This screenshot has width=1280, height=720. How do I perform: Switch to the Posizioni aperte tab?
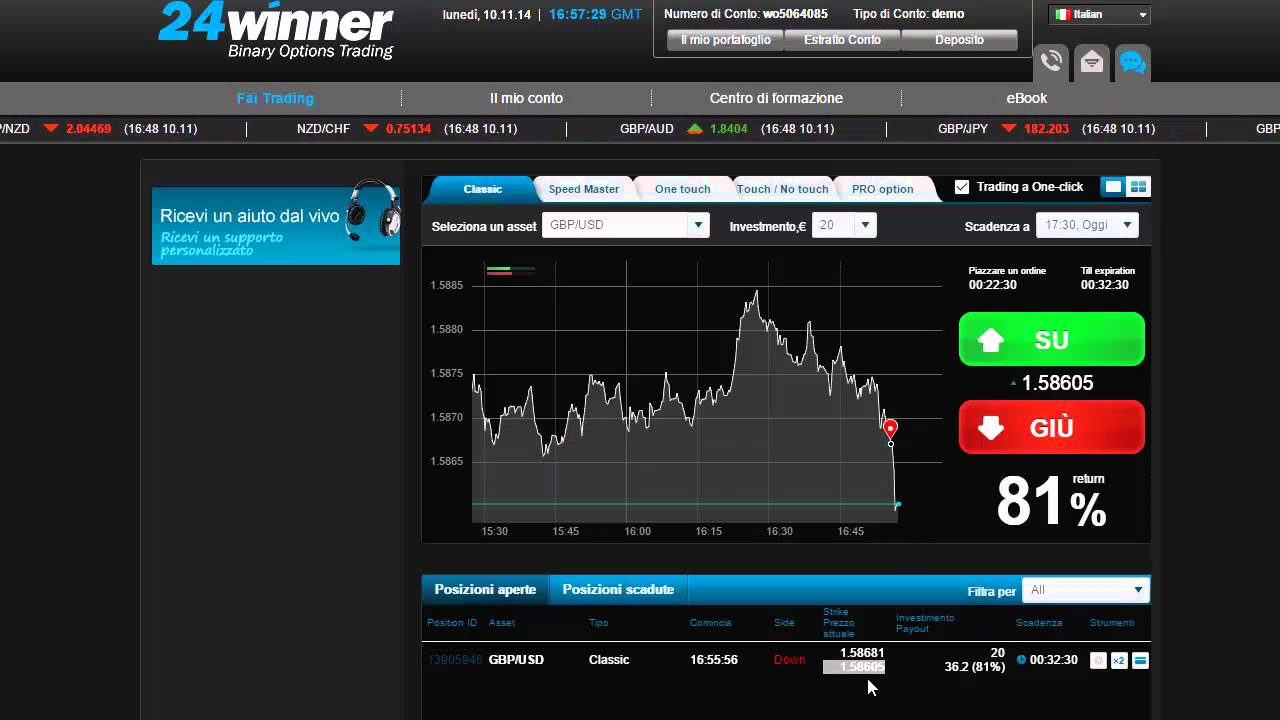[x=485, y=590]
